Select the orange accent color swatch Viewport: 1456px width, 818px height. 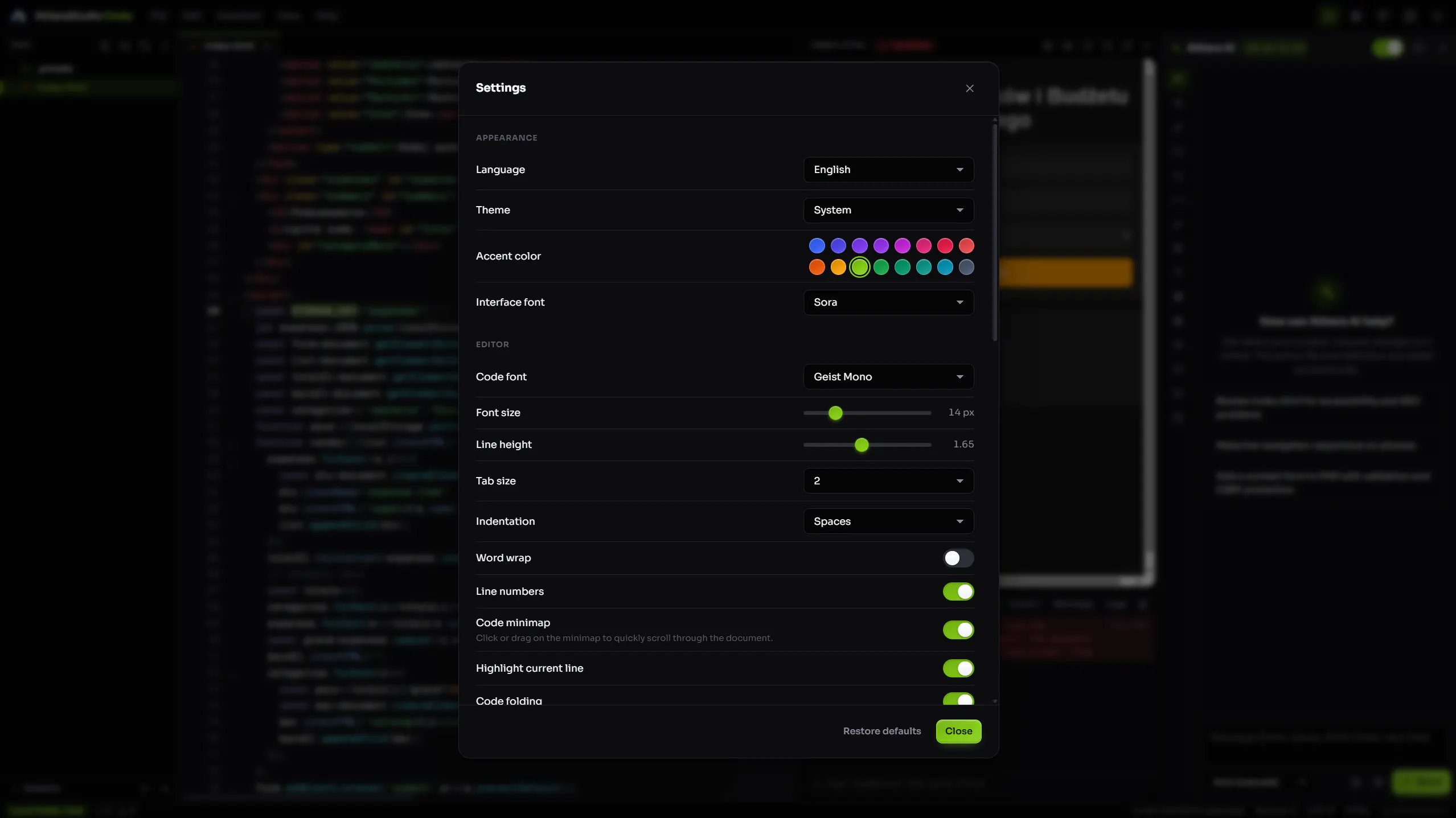pos(817,268)
